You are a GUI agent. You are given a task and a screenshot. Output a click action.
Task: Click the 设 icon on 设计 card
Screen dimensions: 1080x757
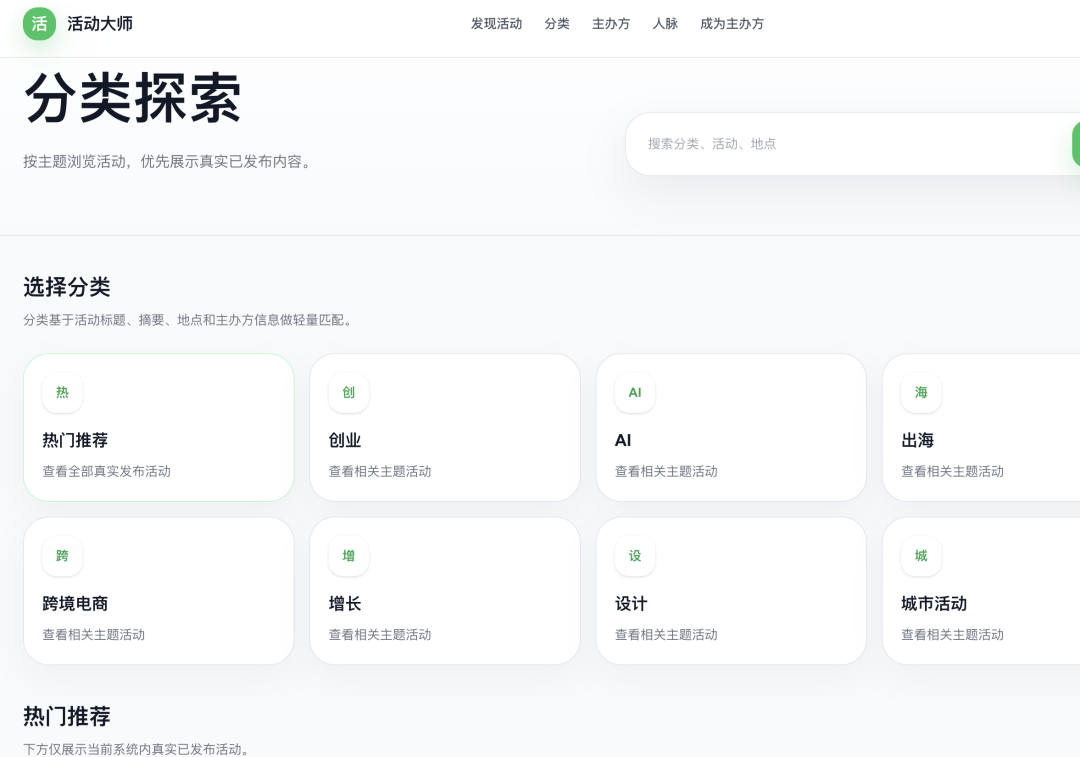pos(635,556)
